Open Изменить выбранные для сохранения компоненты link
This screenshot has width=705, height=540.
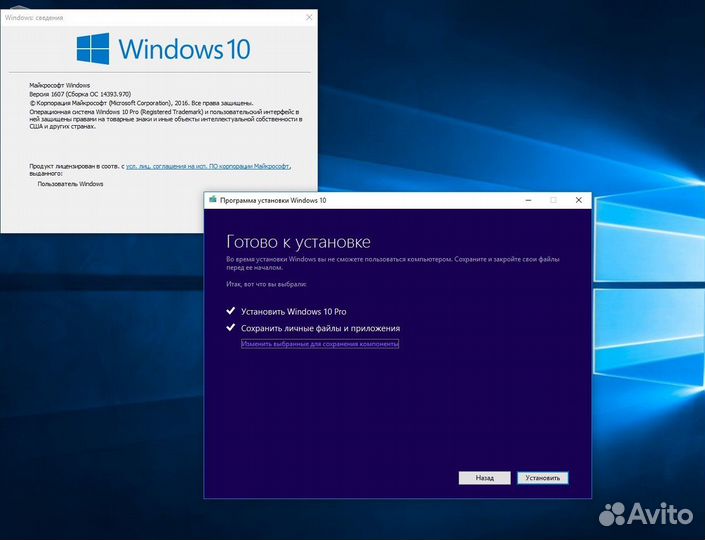(x=320, y=344)
